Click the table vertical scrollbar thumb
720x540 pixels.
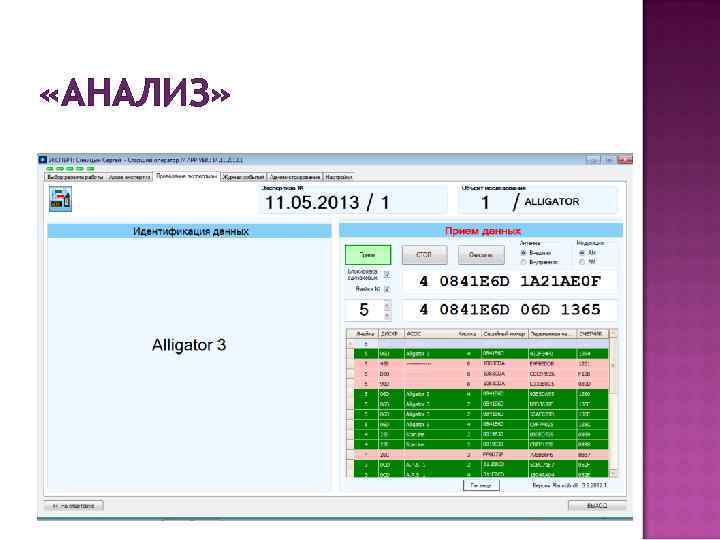[x=613, y=365]
